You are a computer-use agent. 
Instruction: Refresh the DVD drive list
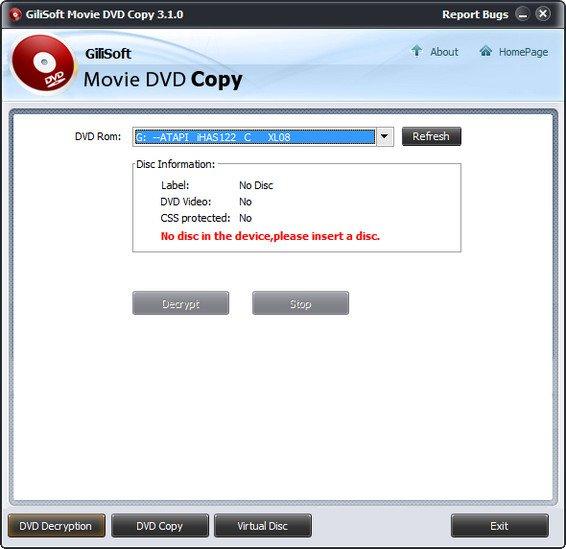pos(431,136)
